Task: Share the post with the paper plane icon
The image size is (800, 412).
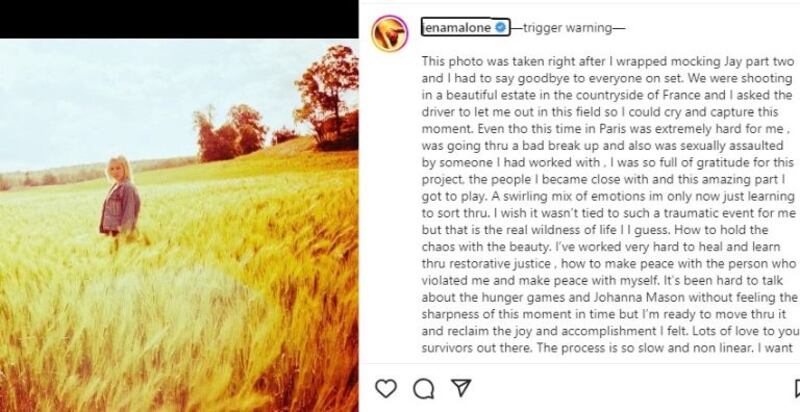Action: point(460,388)
